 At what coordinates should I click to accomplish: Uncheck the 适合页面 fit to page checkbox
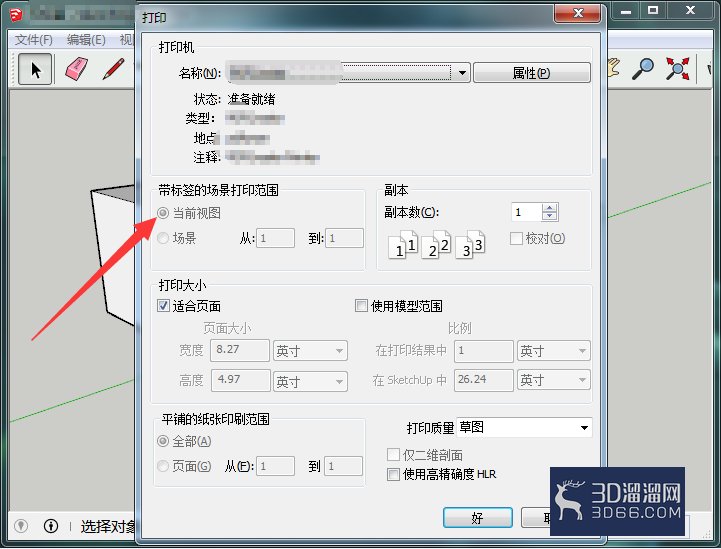(163, 306)
